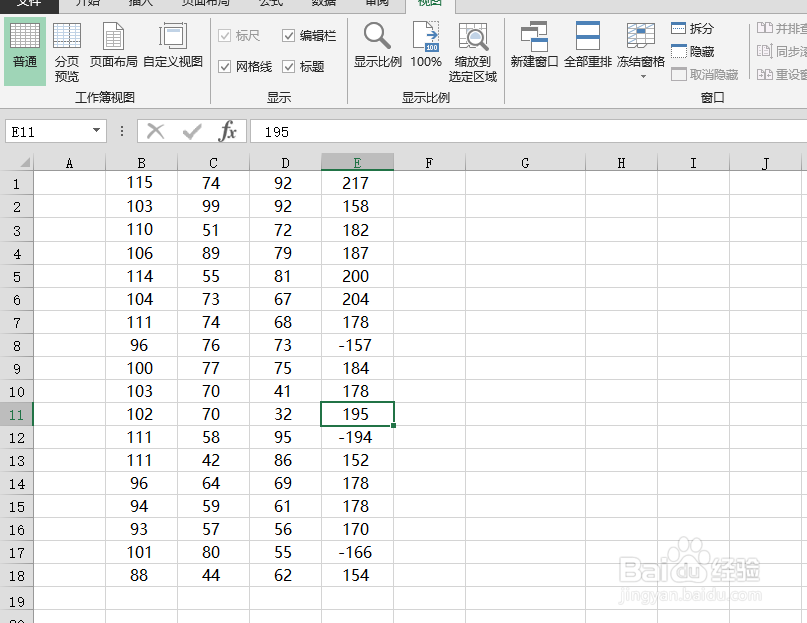Click the formula bar input showing 195
This screenshot has height=623, width=807.
[529, 132]
